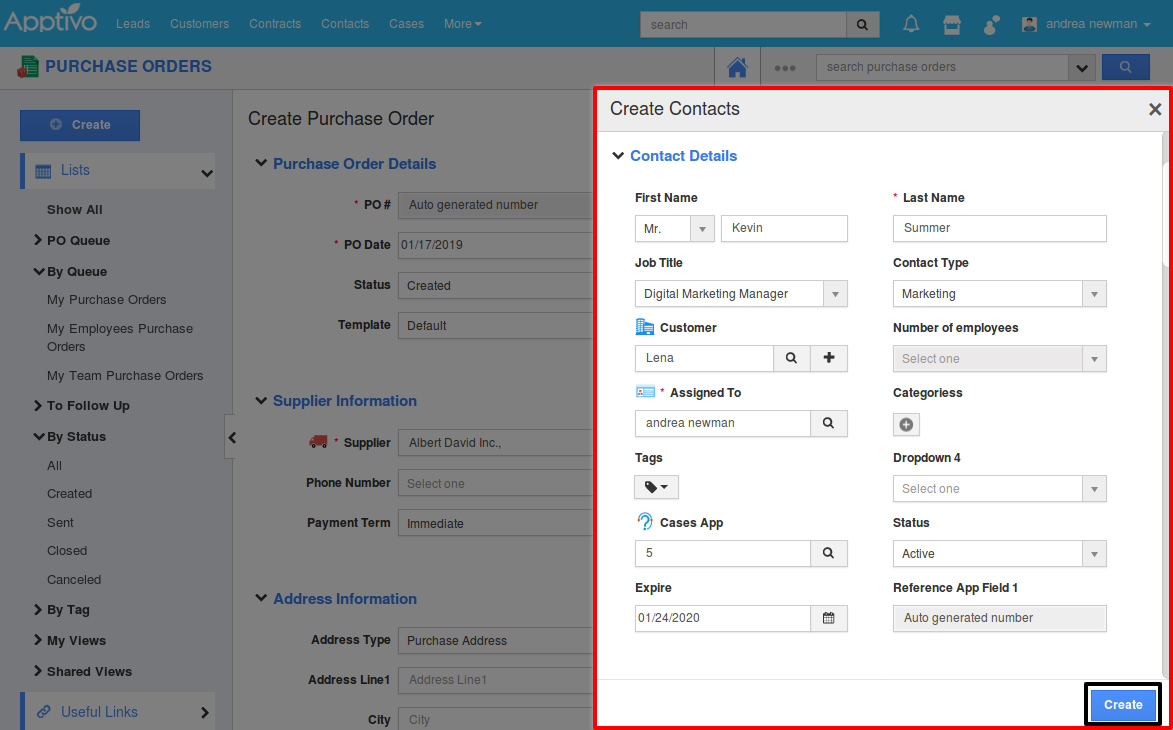
Task: Click the notifications bell icon
Action: click(x=911, y=24)
